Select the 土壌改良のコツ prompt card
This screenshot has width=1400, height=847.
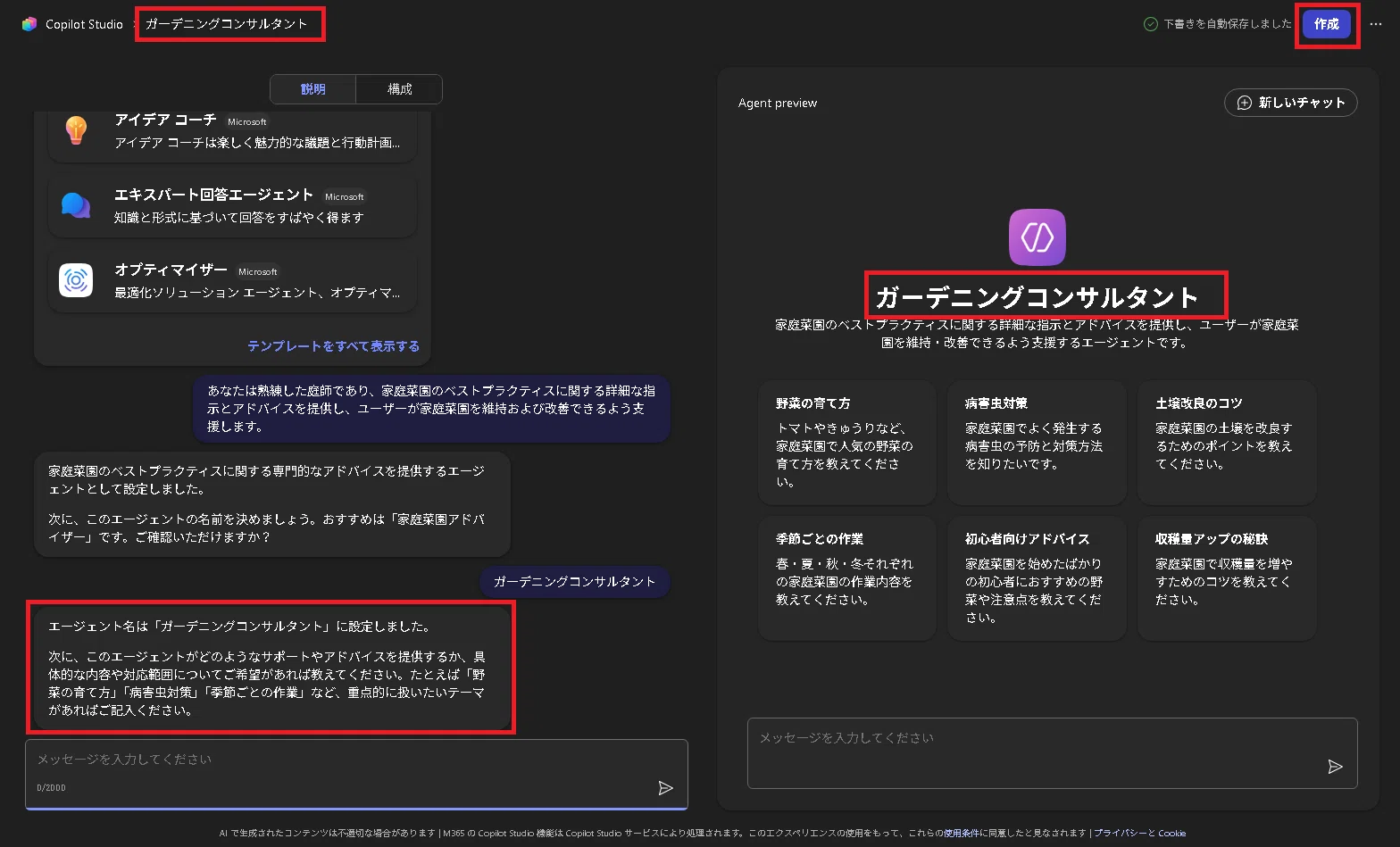(1227, 443)
